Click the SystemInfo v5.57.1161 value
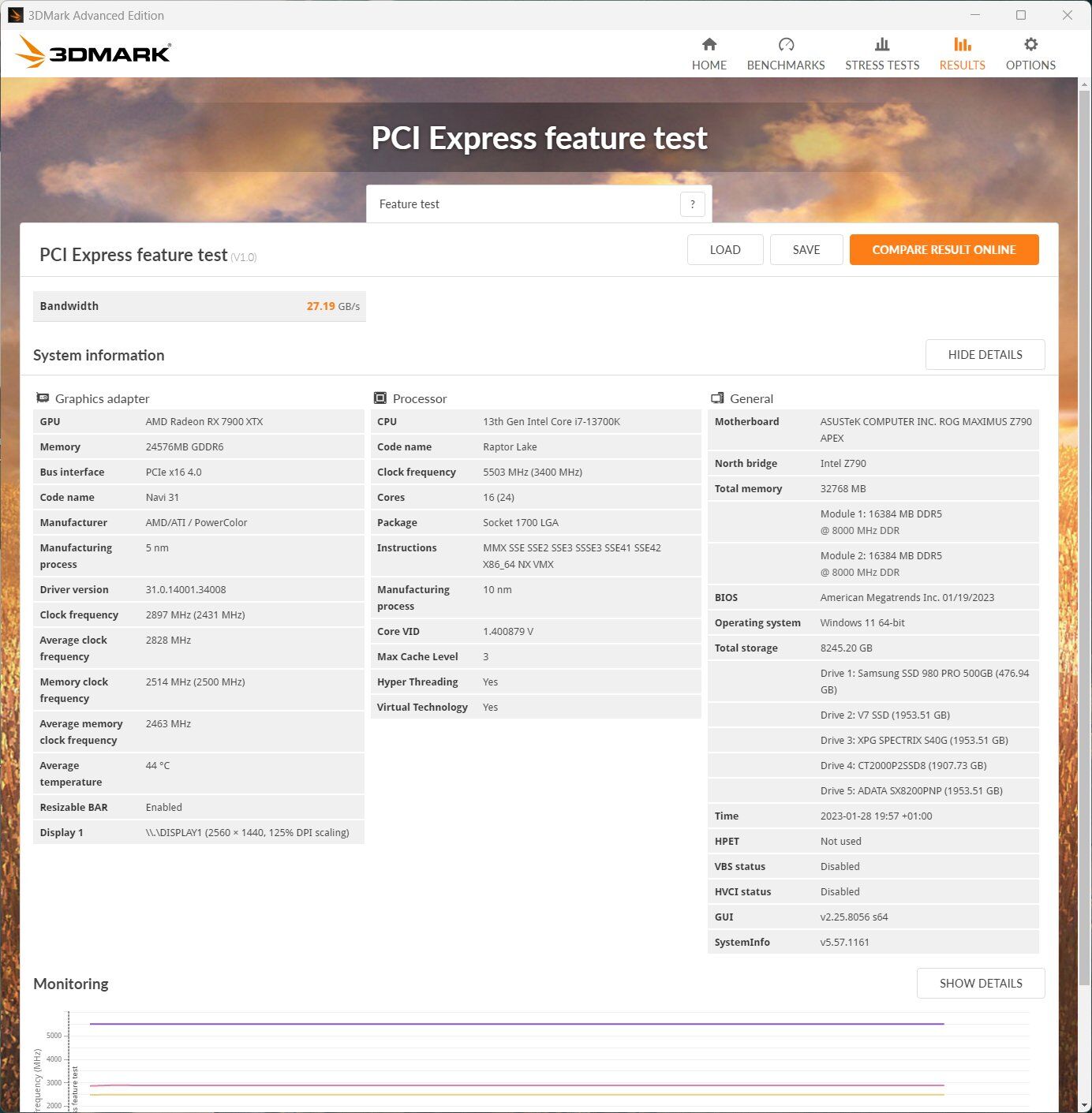 click(845, 943)
